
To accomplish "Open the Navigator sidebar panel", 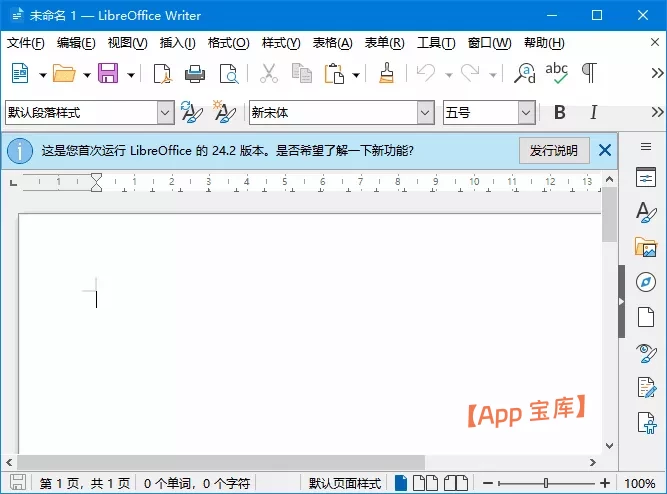I will 646,282.
